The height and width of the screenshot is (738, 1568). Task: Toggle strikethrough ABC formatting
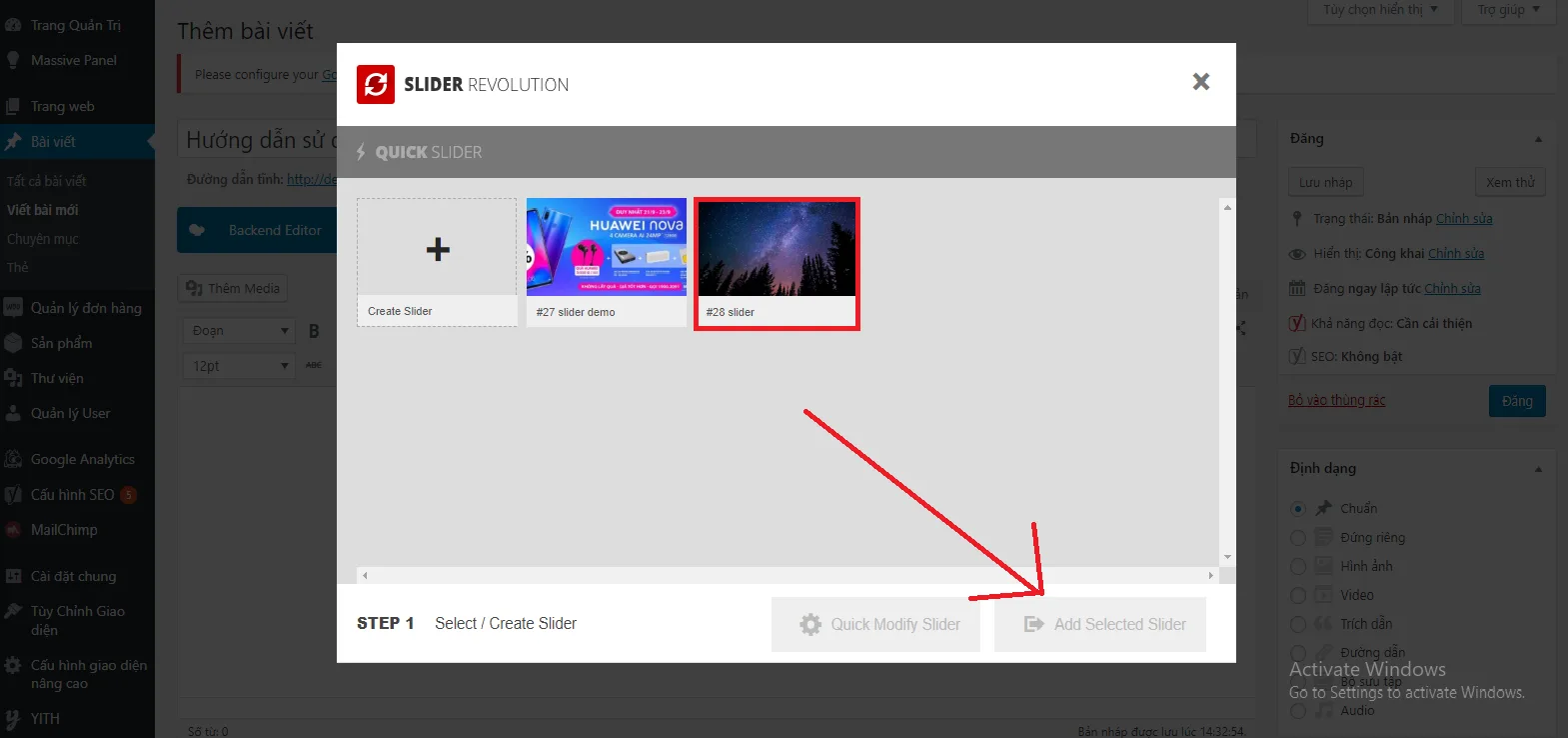pyautogui.click(x=314, y=365)
